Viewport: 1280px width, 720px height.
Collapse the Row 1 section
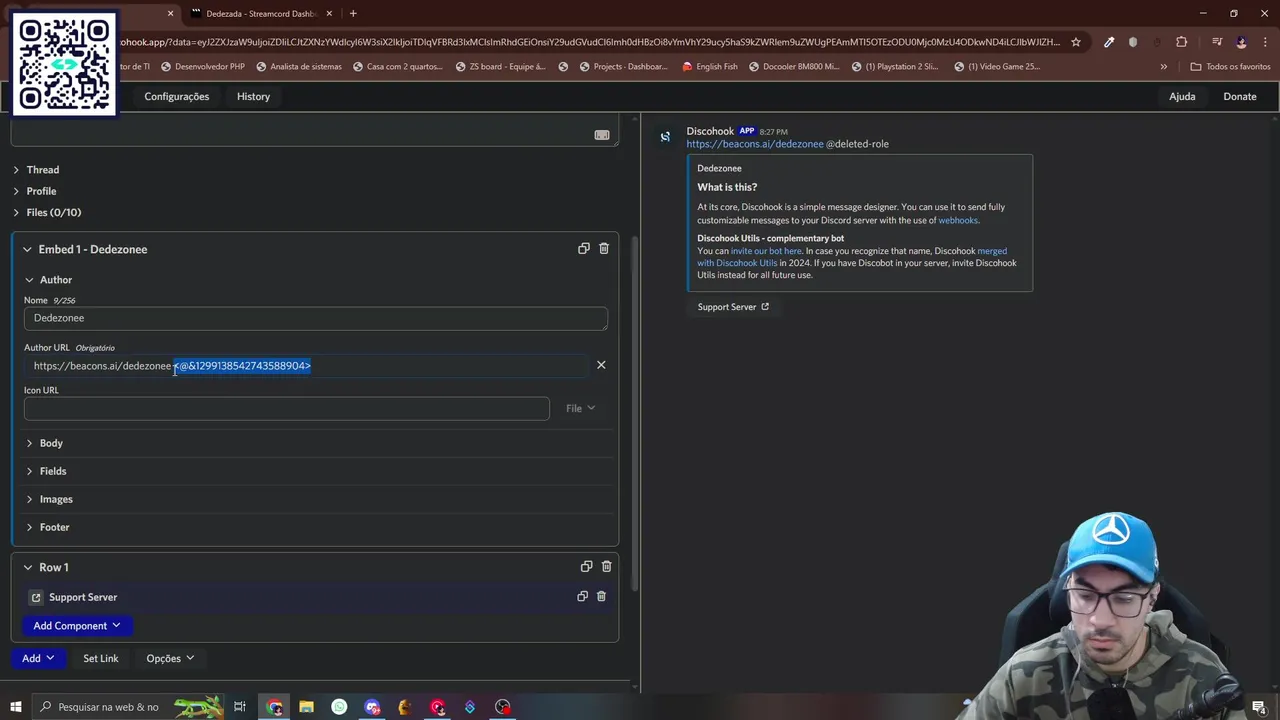click(46, 567)
